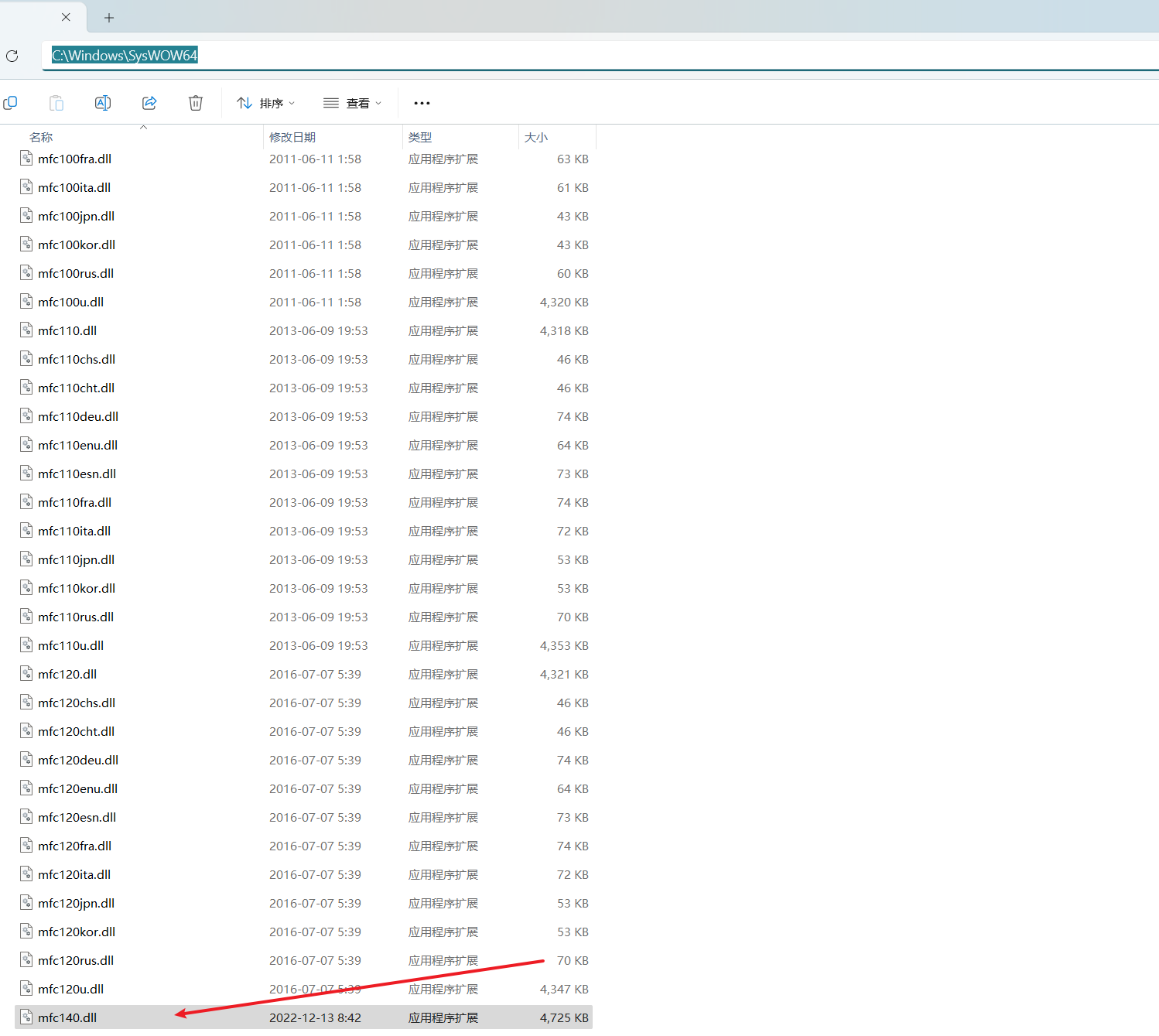Click the Copy toolbar icon
The width and height of the screenshot is (1159, 1036).
(x=10, y=103)
